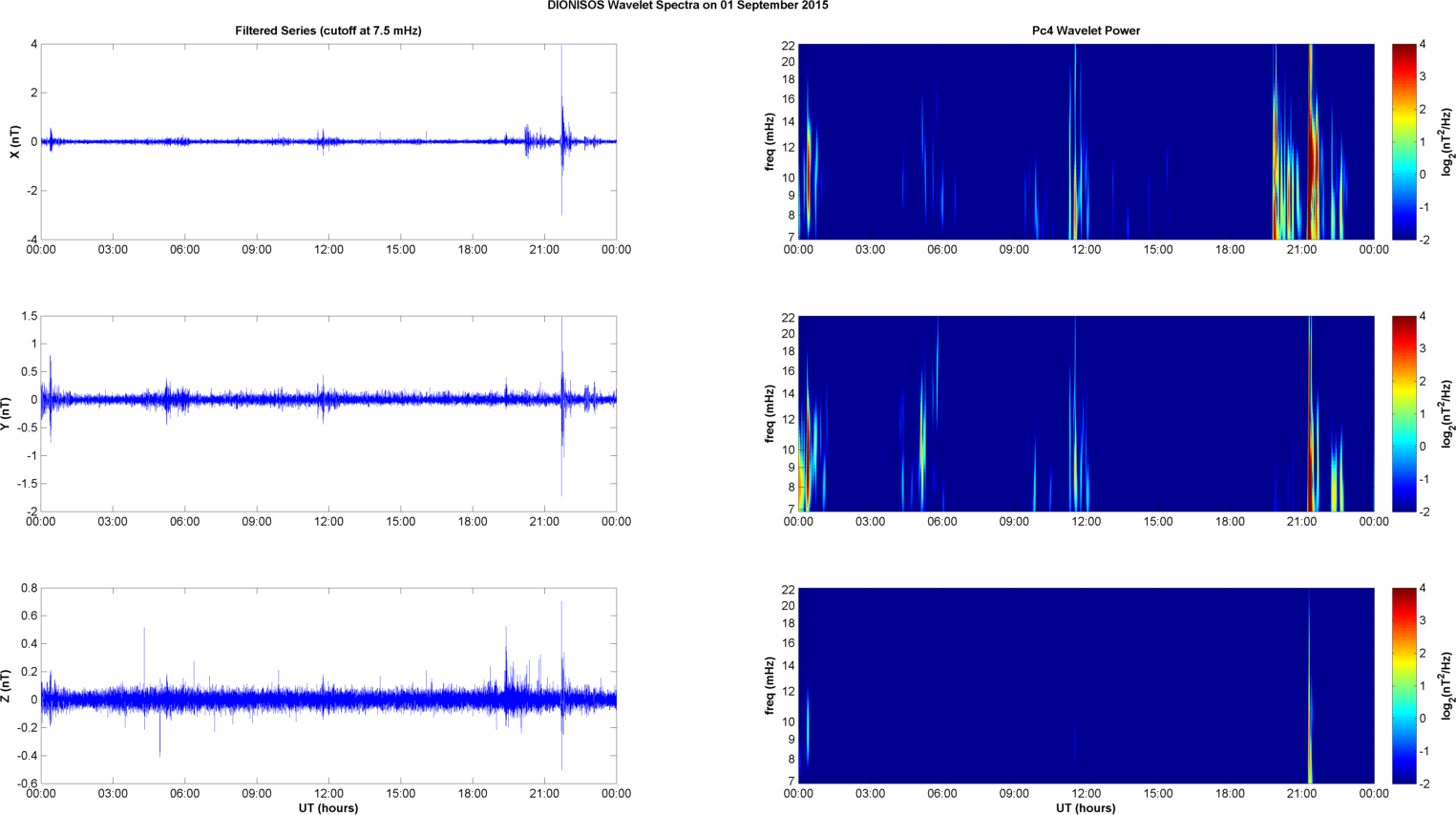Click the '14' frequency tick on the Y spectrogram
The width and height of the screenshot is (1456, 815).
788,393
